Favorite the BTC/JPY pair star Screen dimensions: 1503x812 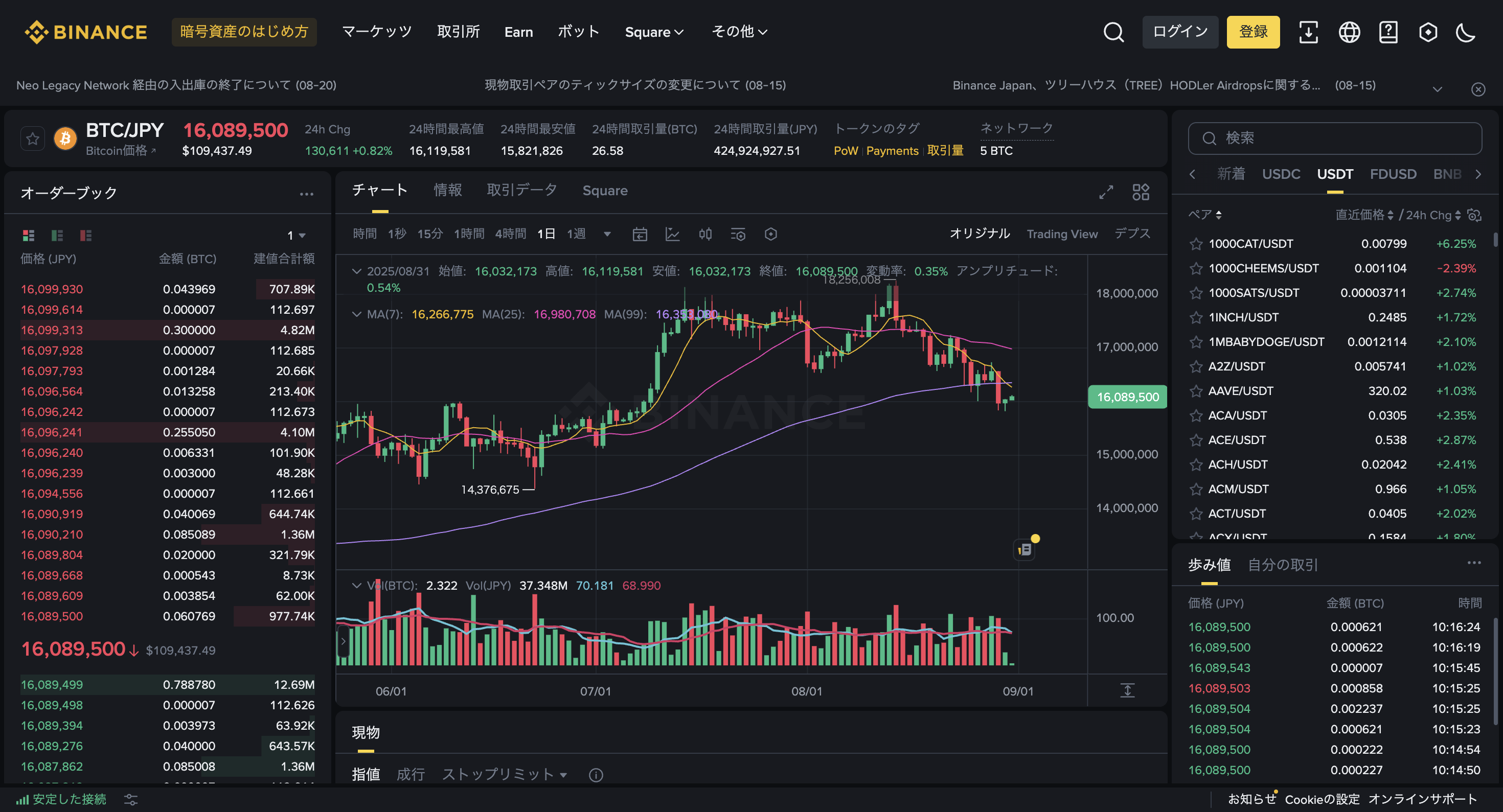[33, 139]
